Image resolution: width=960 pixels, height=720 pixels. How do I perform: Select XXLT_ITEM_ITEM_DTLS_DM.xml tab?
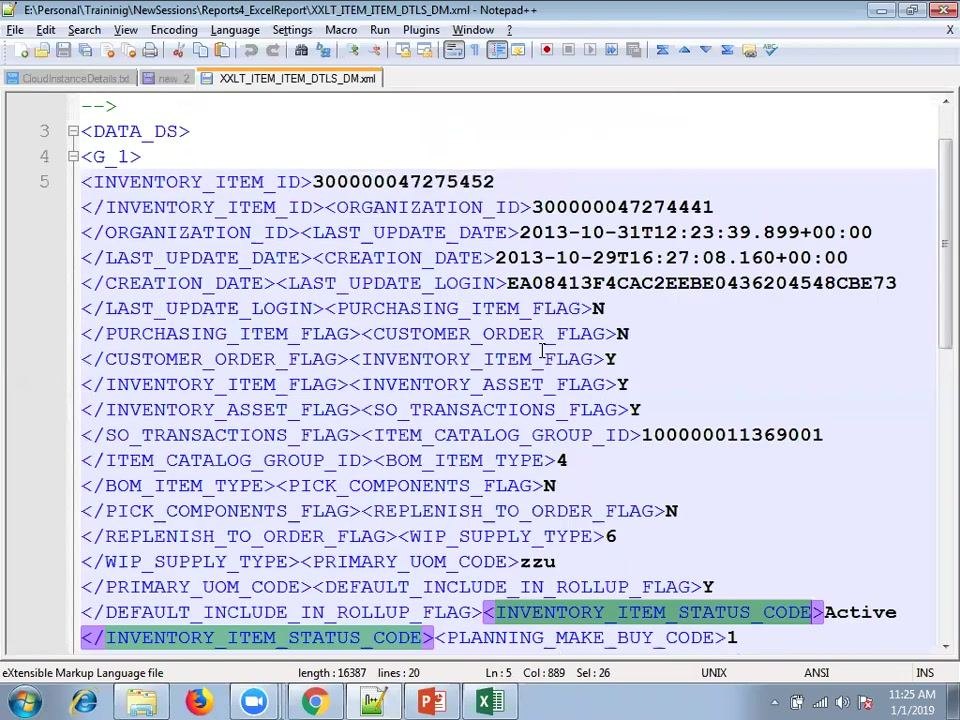[290, 78]
